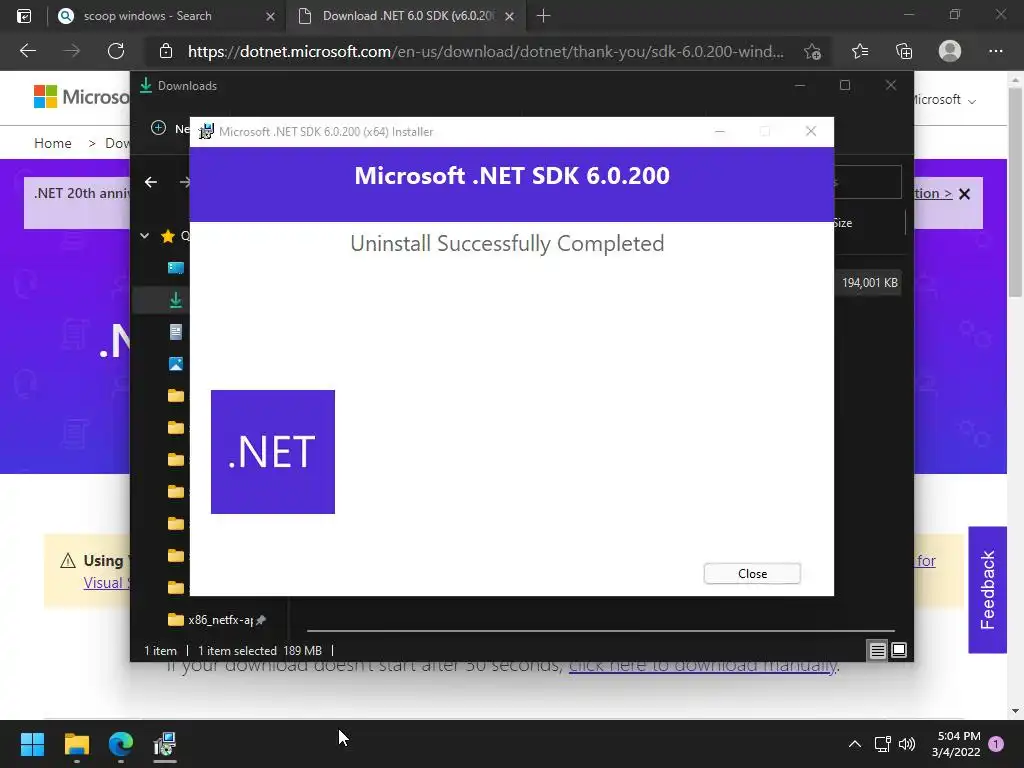Click the explorer horizontal scrollbar

point(601,631)
